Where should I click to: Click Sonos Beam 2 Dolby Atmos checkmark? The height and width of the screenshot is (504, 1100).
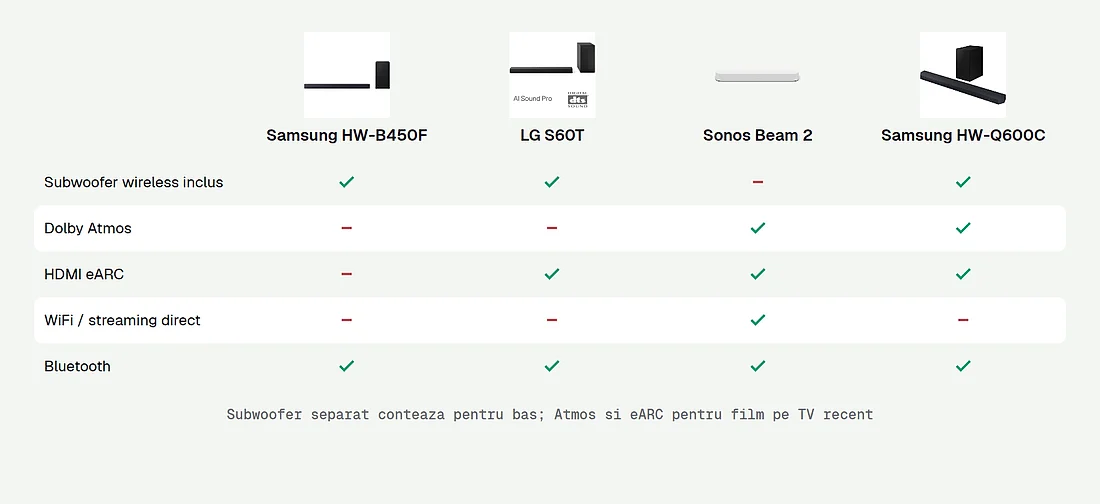coord(758,228)
